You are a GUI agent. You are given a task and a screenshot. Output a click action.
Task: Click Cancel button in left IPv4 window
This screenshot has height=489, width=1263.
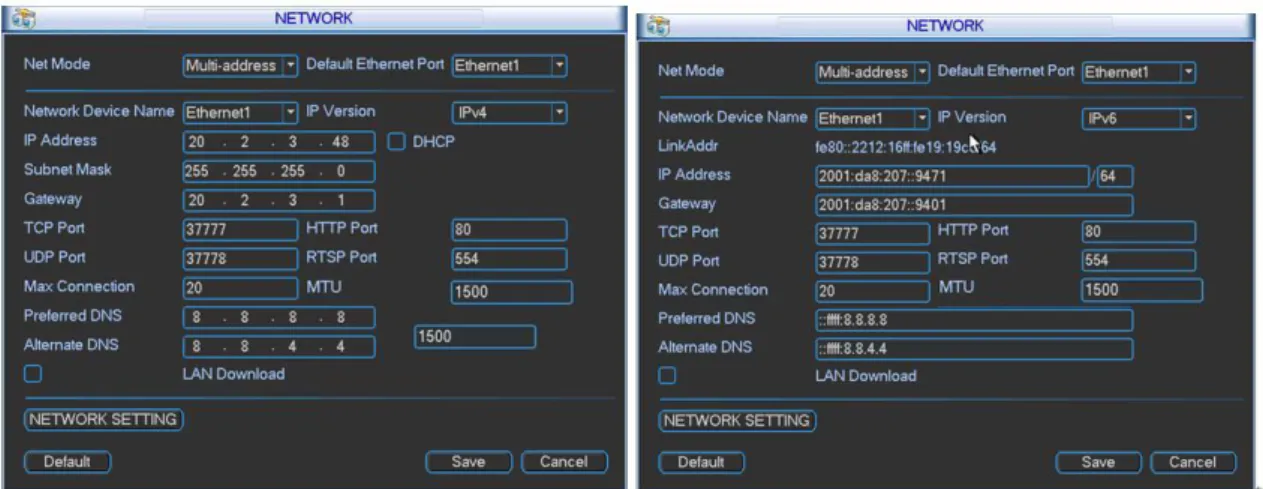564,462
